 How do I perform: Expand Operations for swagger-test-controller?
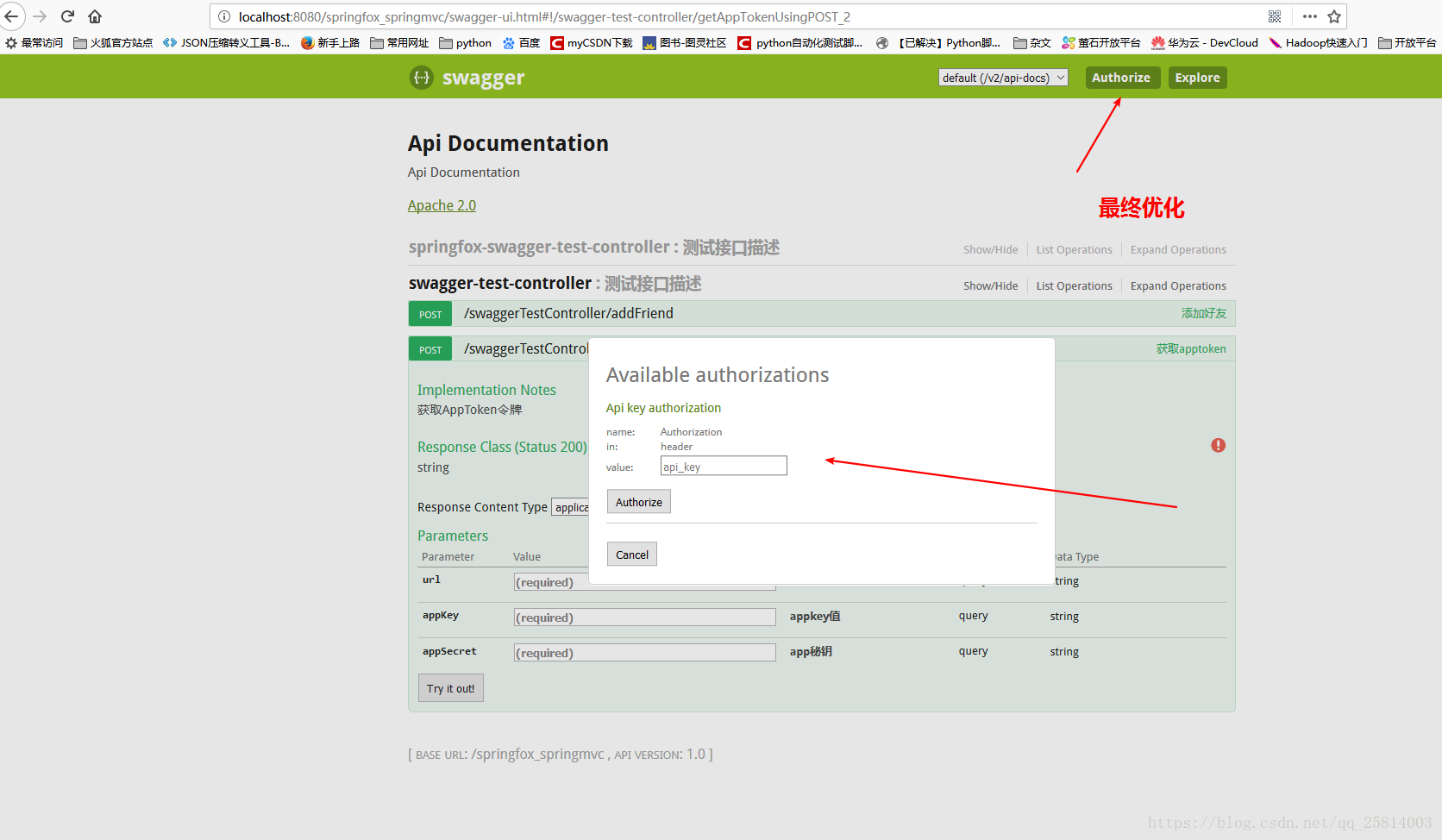tap(1178, 286)
